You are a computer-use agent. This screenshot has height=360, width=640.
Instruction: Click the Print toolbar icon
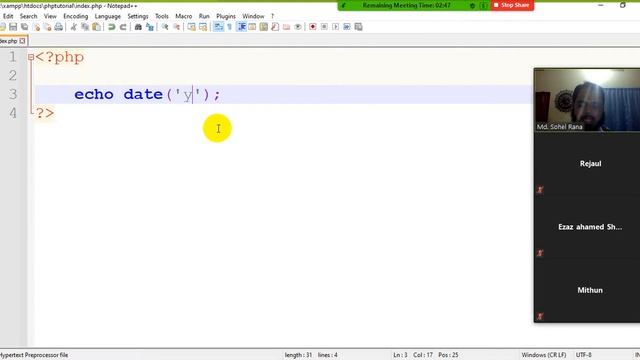click(x=59, y=27)
